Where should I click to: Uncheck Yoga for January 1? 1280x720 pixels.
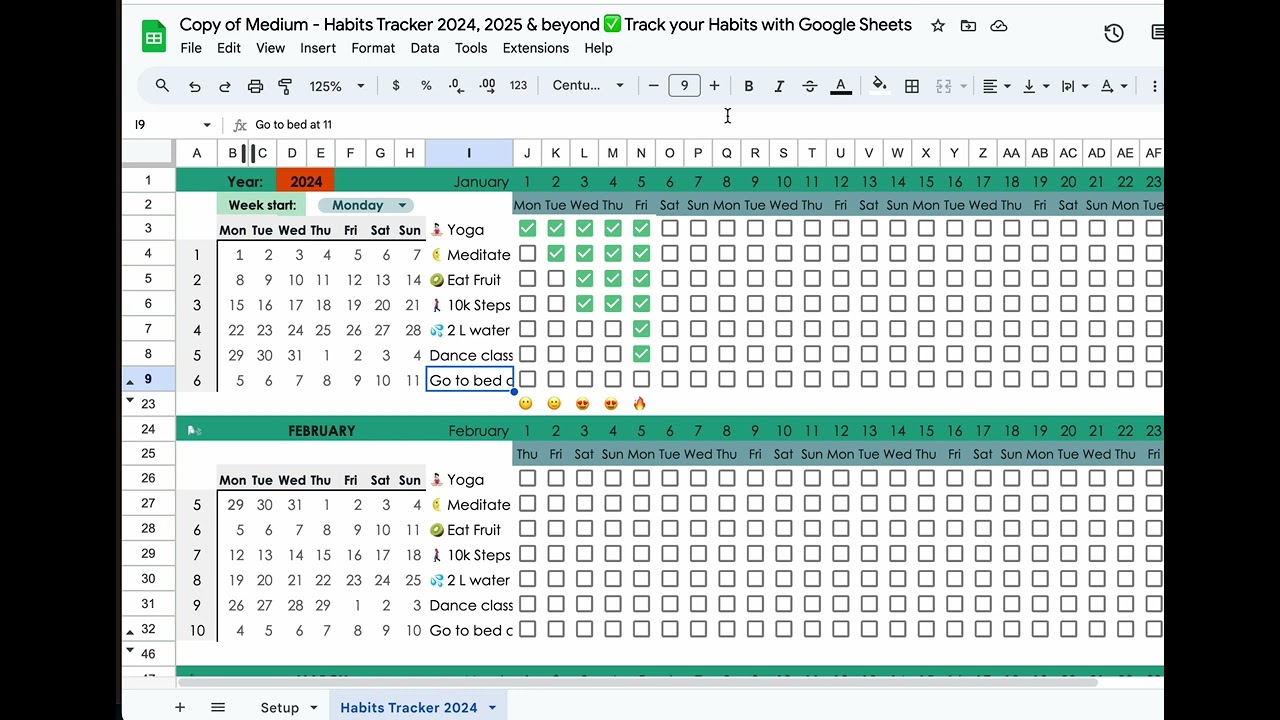pyautogui.click(x=527, y=229)
